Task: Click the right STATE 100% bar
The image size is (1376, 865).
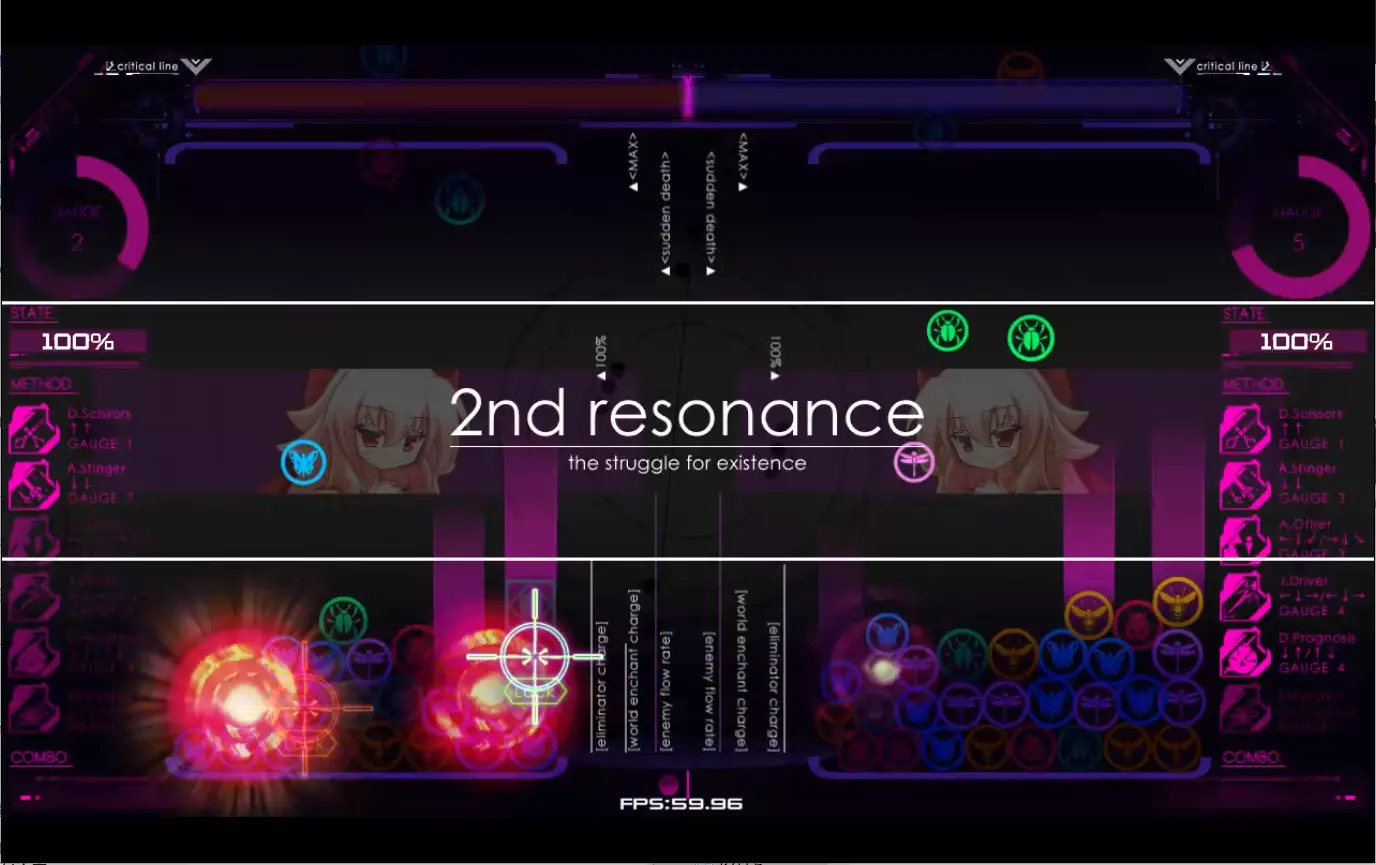Action: click(x=1297, y=342)
